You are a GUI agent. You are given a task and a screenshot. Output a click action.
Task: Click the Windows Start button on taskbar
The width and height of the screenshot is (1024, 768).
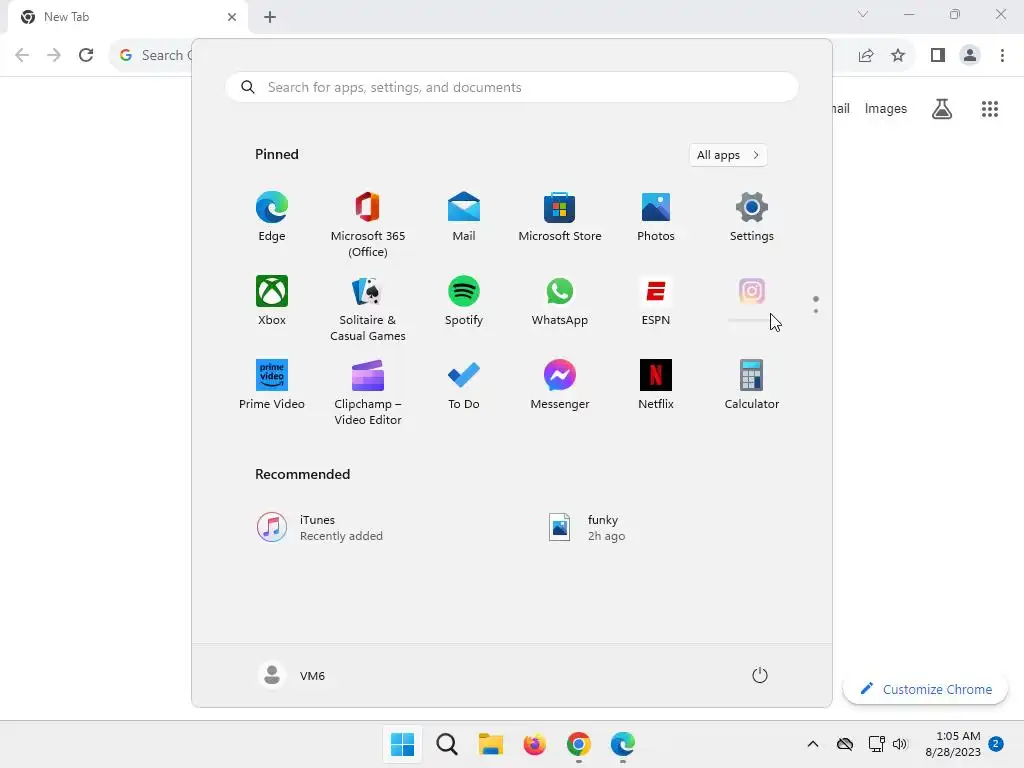pyautogui.click(x=402, y=744)
